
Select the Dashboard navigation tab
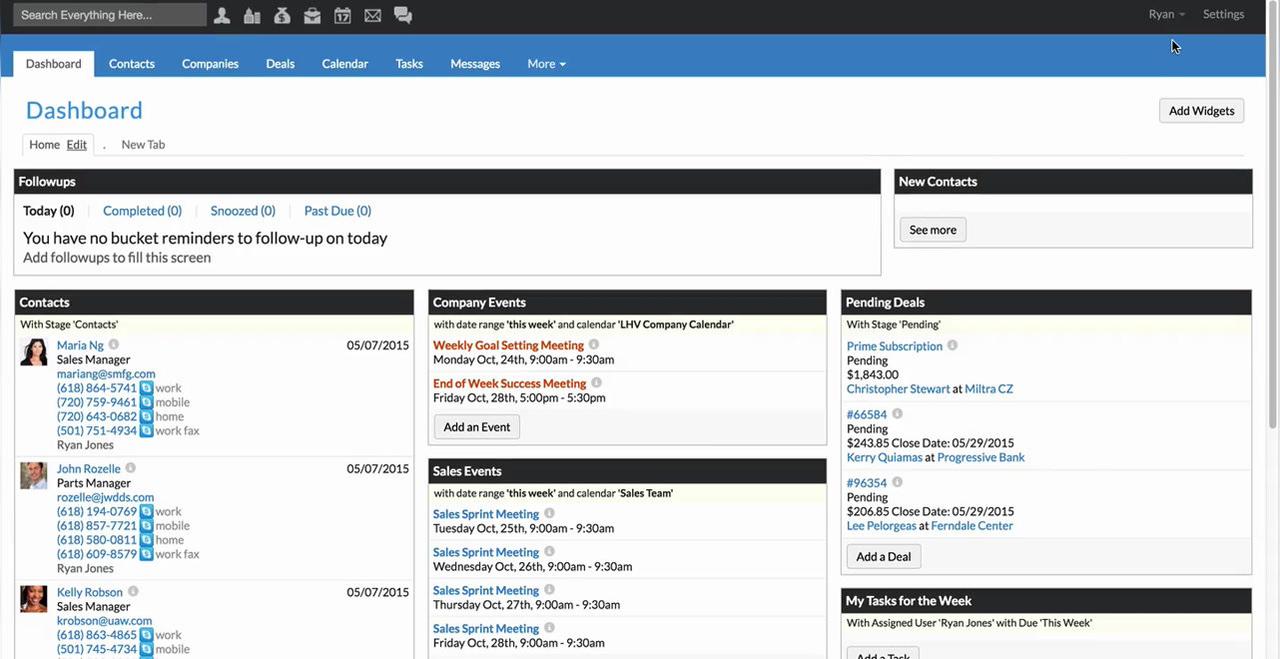click(x=54, y=64)
